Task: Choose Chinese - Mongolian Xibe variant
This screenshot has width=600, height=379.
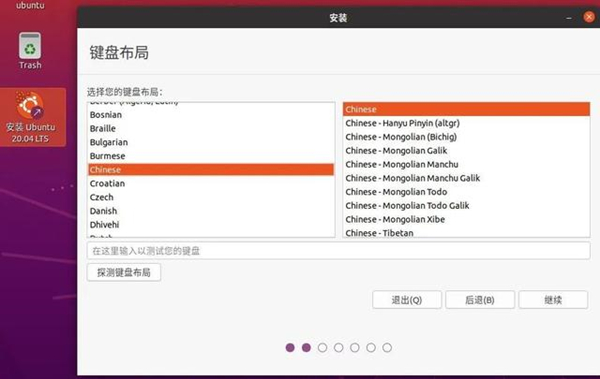Action: pyautogui.click(x=466, y=219)
